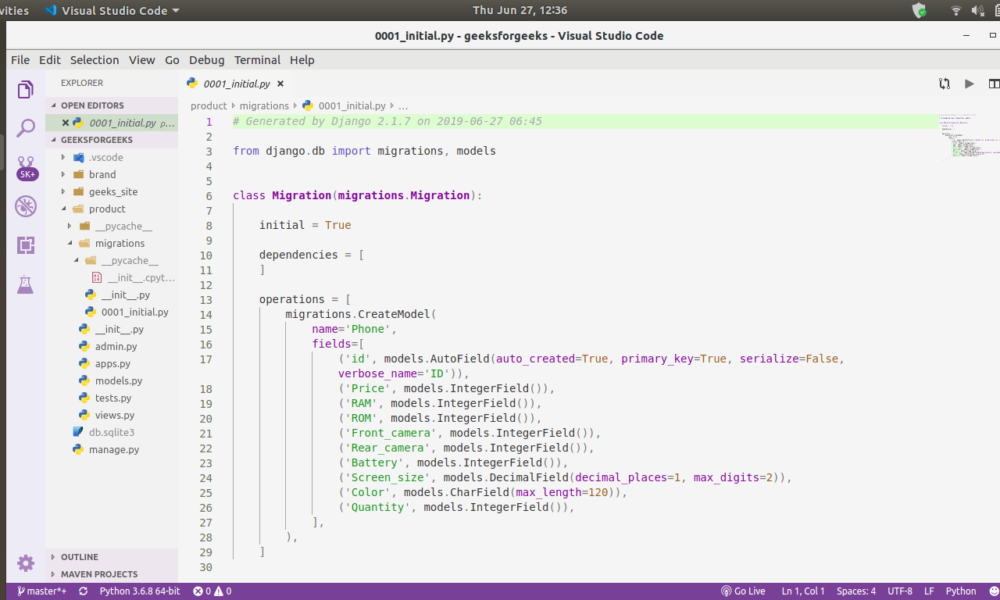The image size is (1000, 600).
Task: Open 0001_initial.py in the file tree
Action: [x=135, y=312]
